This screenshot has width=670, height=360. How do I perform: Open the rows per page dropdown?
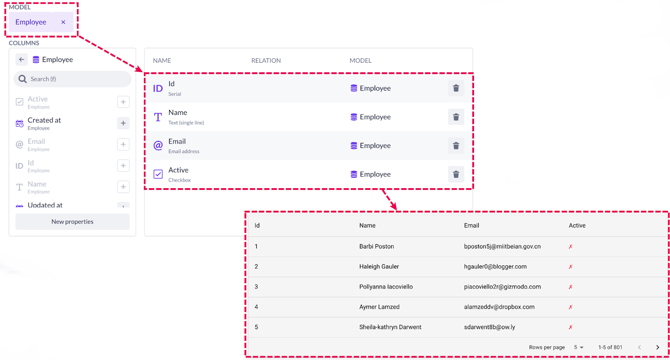coord(579,347)
